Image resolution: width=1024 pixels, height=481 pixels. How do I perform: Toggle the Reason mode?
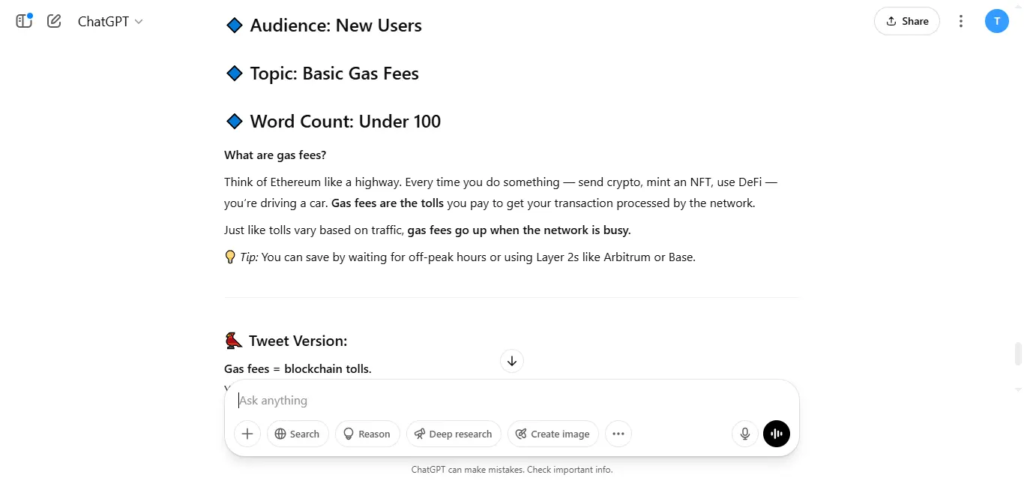pyautogui.click(x=368, y=433)
